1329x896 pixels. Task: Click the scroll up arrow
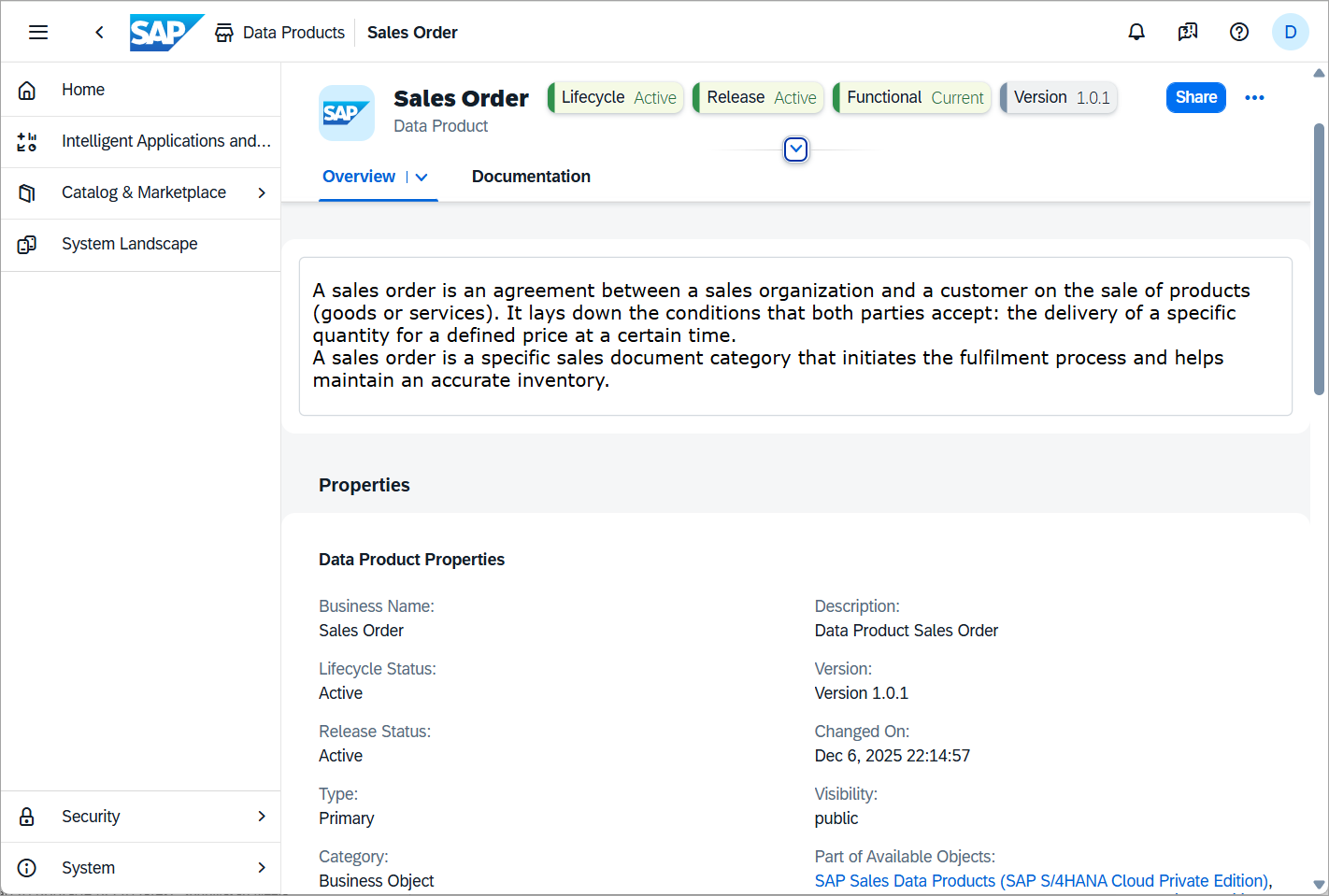pyautogui.click(x=1319, y=73)
